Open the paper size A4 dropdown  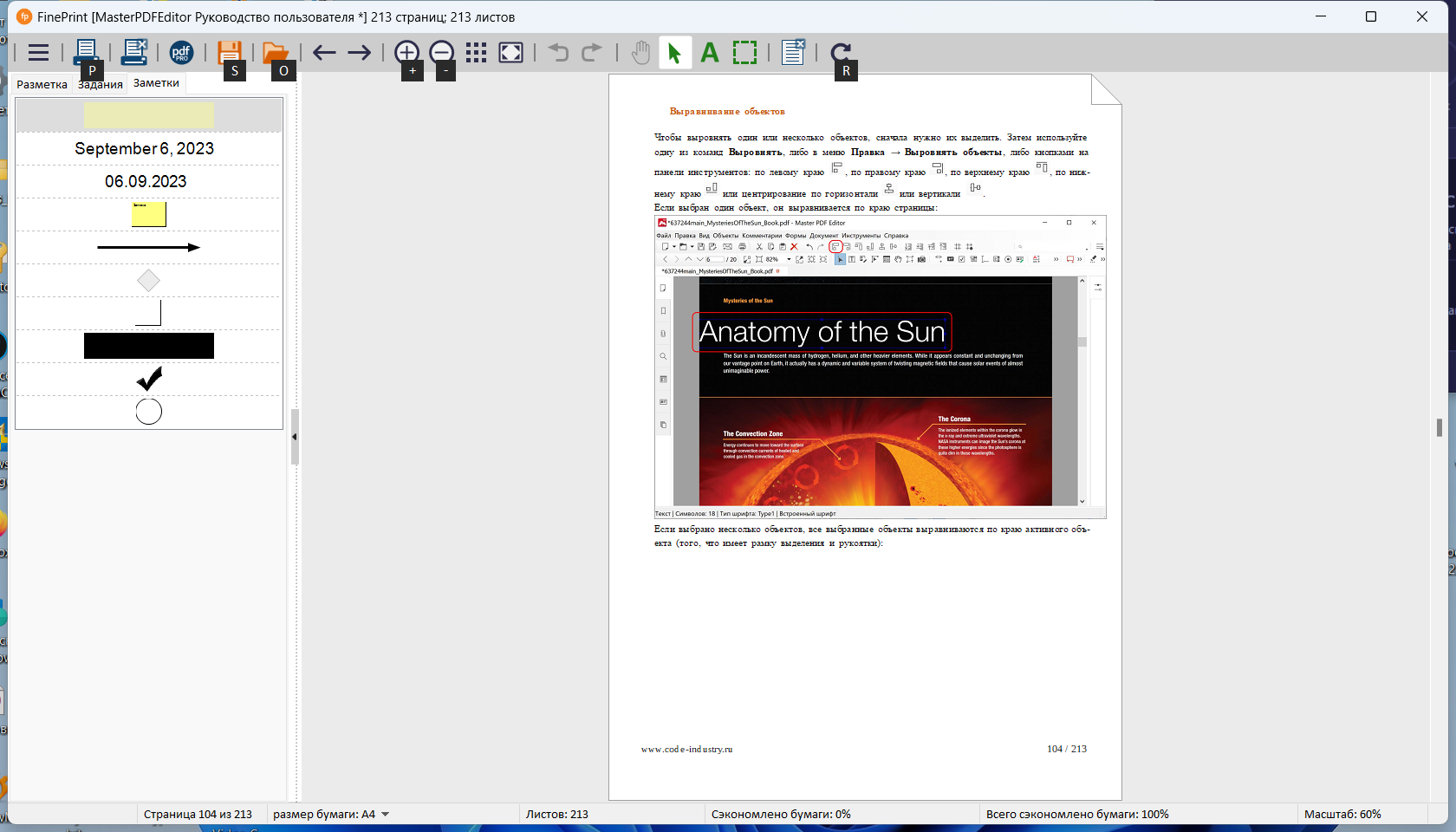[385, 815]
